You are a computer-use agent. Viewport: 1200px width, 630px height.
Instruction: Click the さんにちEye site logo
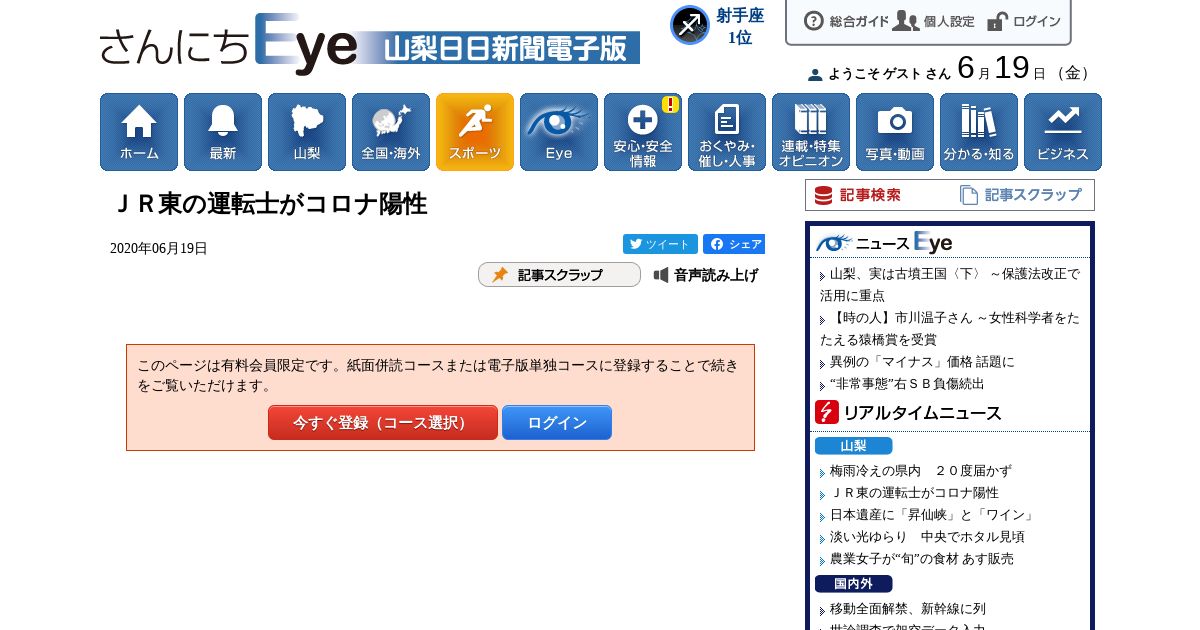point(370,43)
